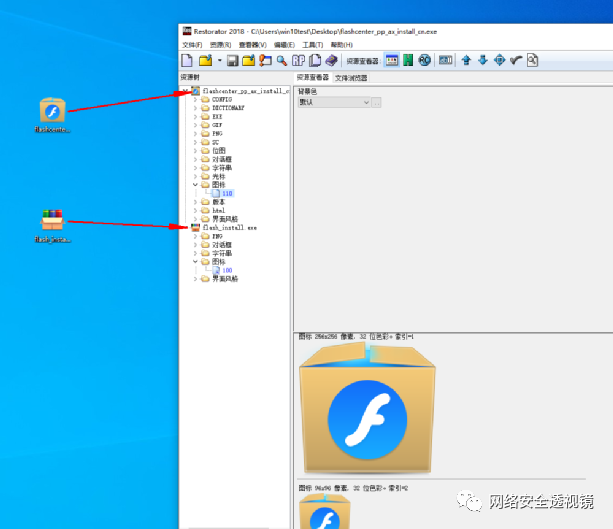This screenshot has height=529, width=613.
Task: Select the EXE folder label
Action: pyautogui.click(x=217, y=117)
